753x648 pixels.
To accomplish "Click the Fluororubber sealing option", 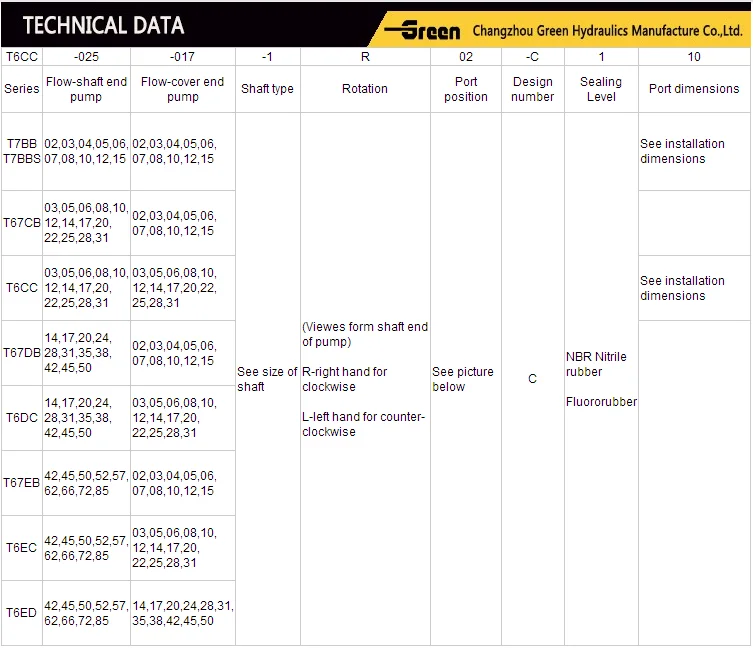I will (601, 402).
